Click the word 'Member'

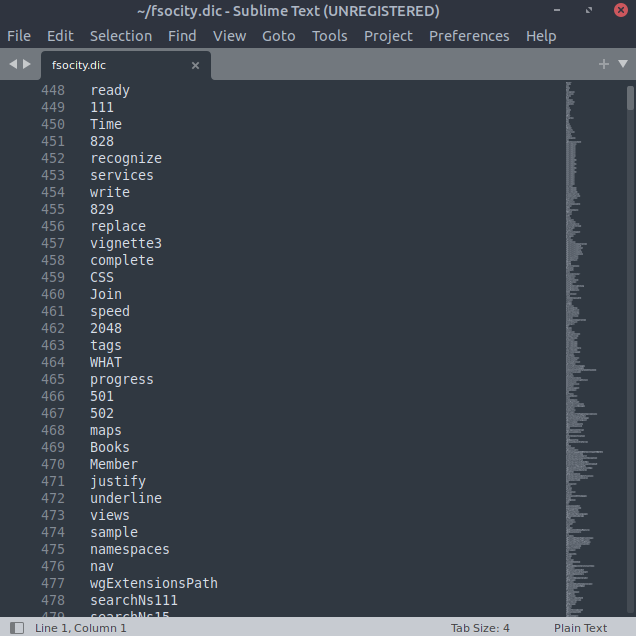click(114, 464)
